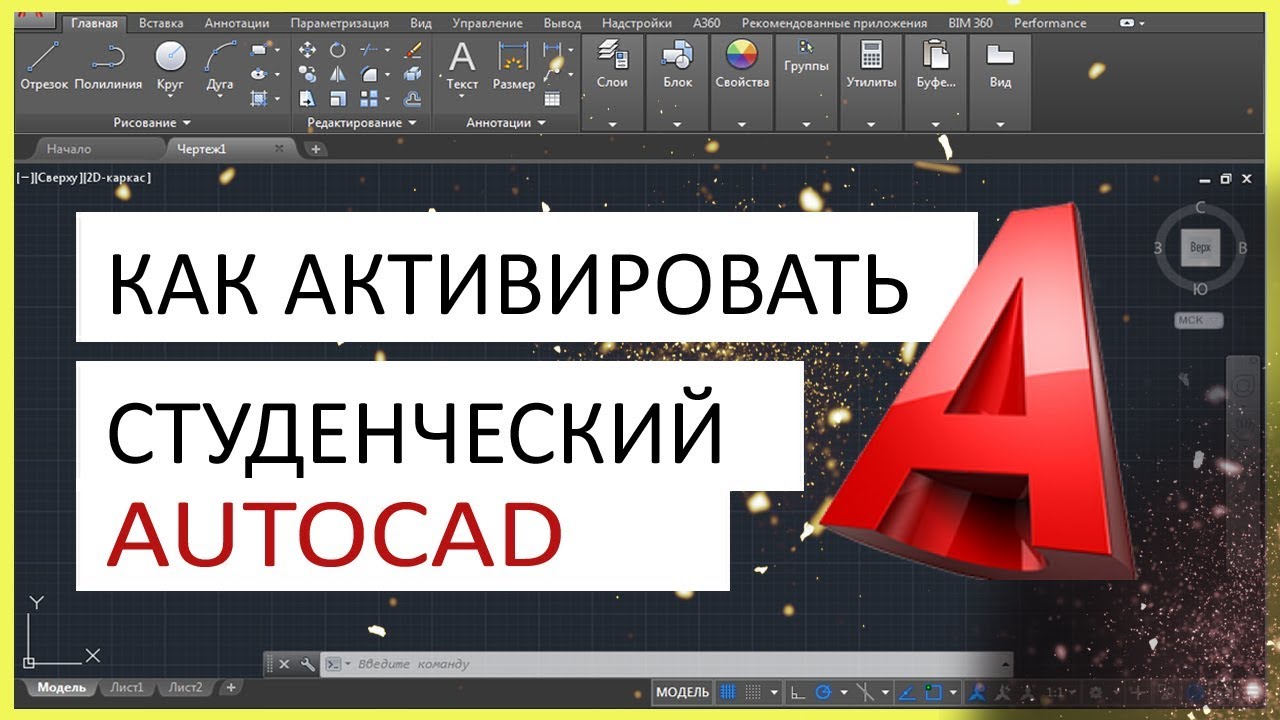The width and height of the screenshot is (1280, 720).
Task: Select the Ellipse draw tool
Action: tap(259, 73)
